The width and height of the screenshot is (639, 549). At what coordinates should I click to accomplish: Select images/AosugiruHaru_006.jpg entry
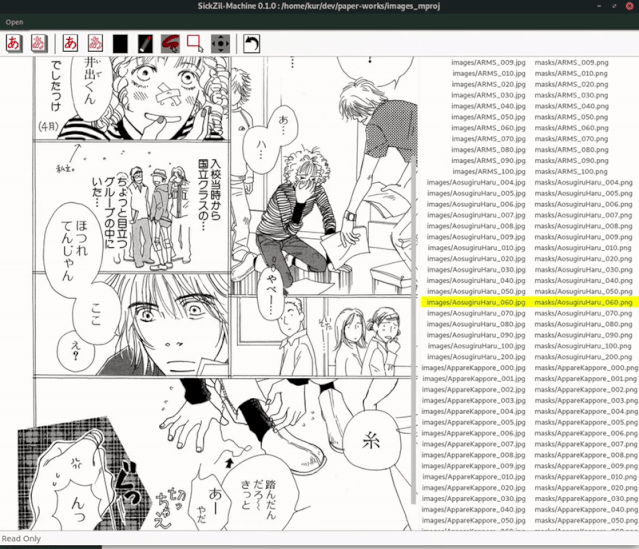[476, 204]
